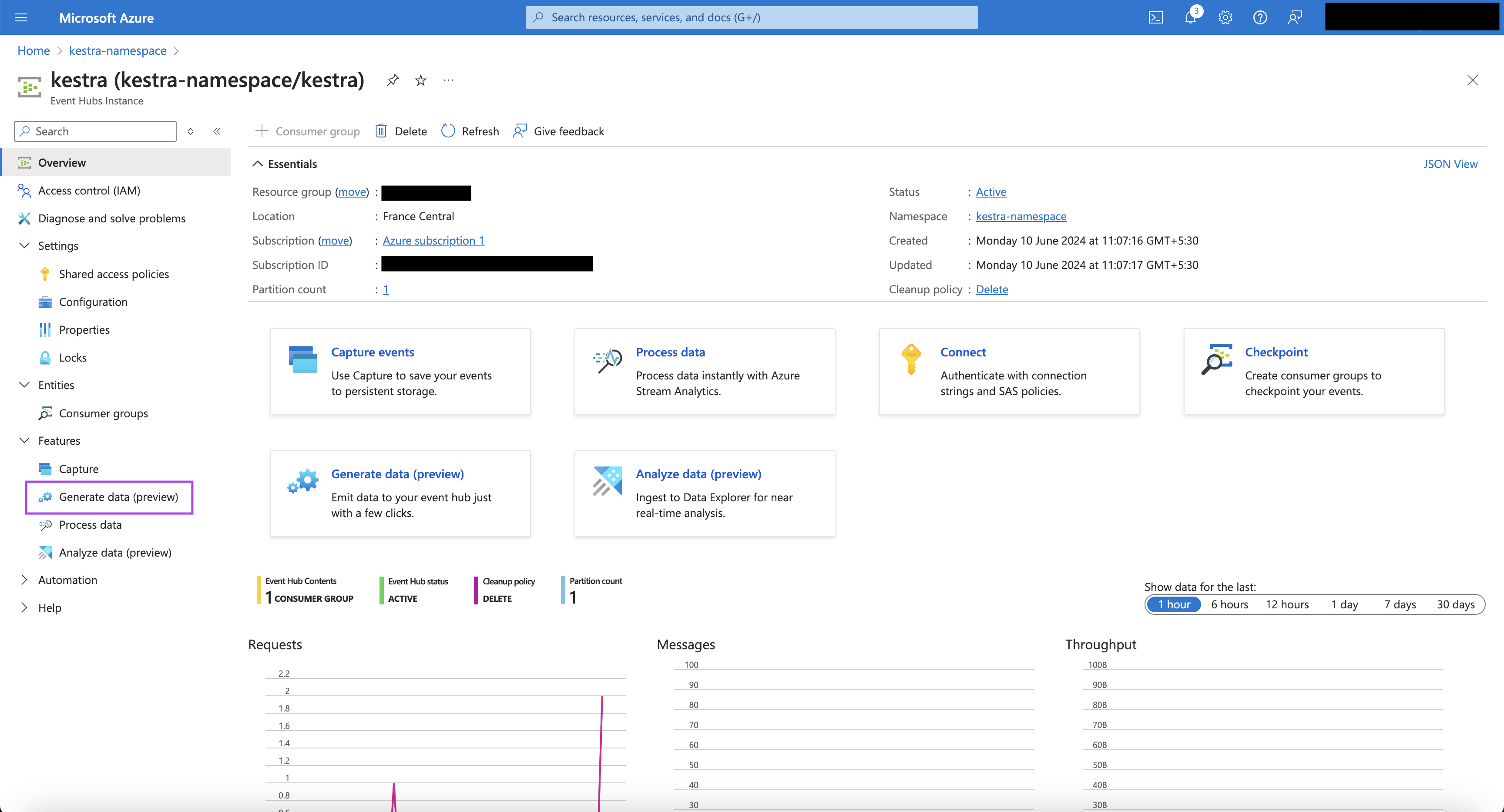Click the kestra-namespace link in Essentials

pyautogui.click(x=1021, y=216)
